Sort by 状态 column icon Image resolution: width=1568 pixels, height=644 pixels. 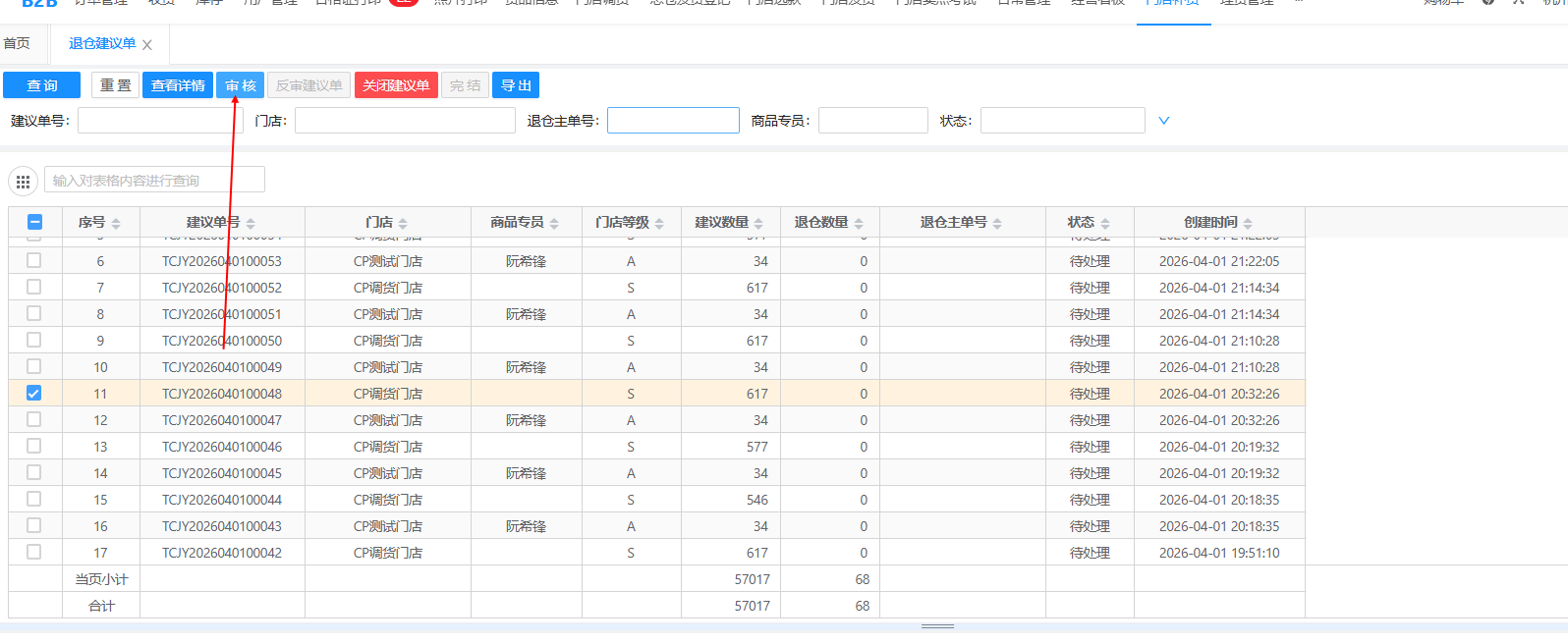click(1105, 224)
